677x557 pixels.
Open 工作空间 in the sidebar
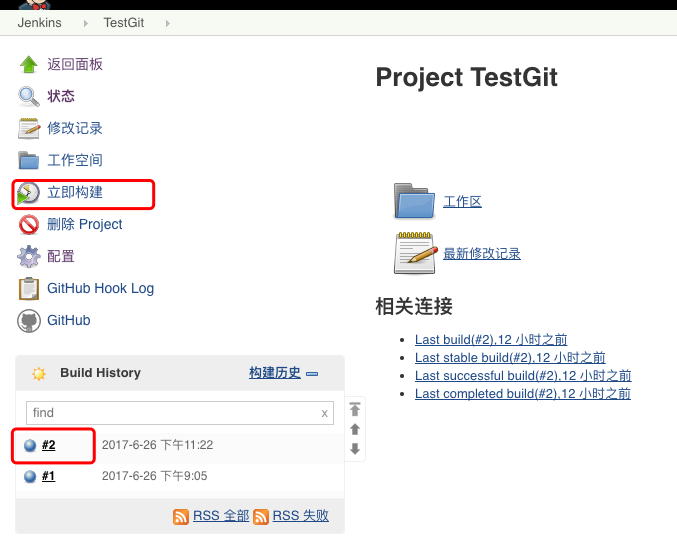[75, 160]
